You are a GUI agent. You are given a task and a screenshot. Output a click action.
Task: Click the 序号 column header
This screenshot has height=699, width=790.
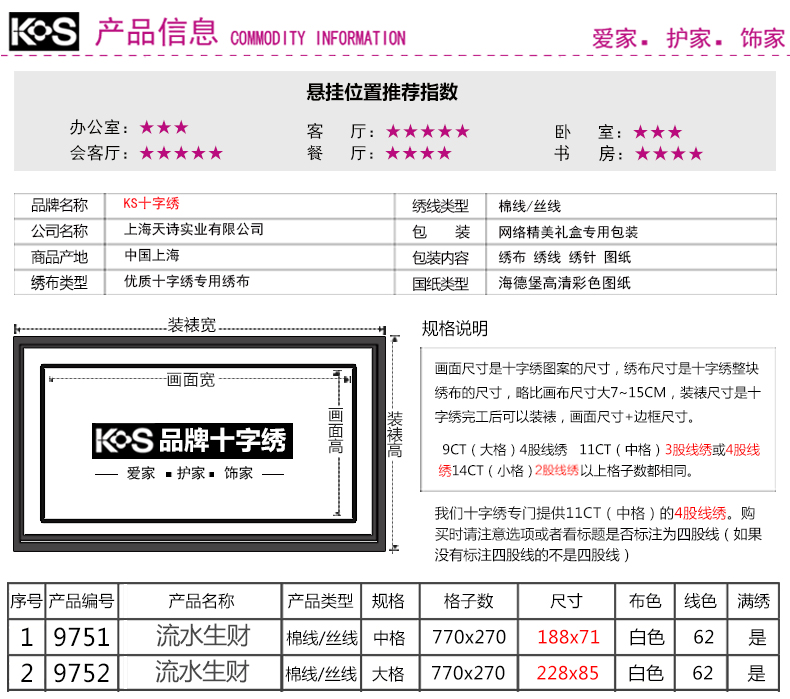pos(26,601)
